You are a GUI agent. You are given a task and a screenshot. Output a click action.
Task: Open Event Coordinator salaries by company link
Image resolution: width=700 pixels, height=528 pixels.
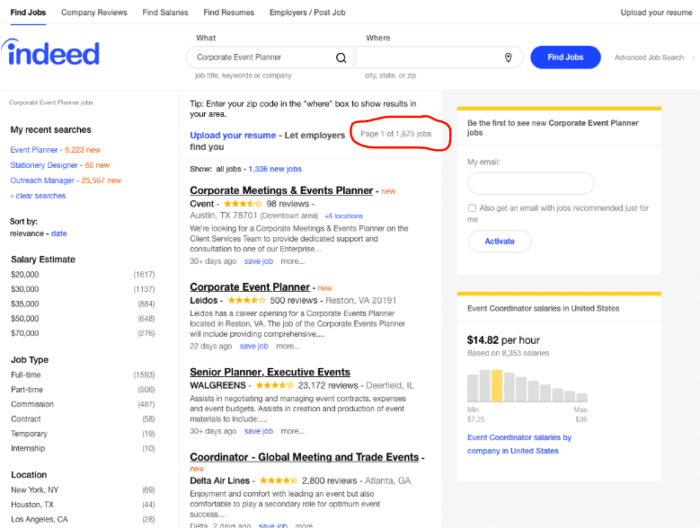click(519, 444)
